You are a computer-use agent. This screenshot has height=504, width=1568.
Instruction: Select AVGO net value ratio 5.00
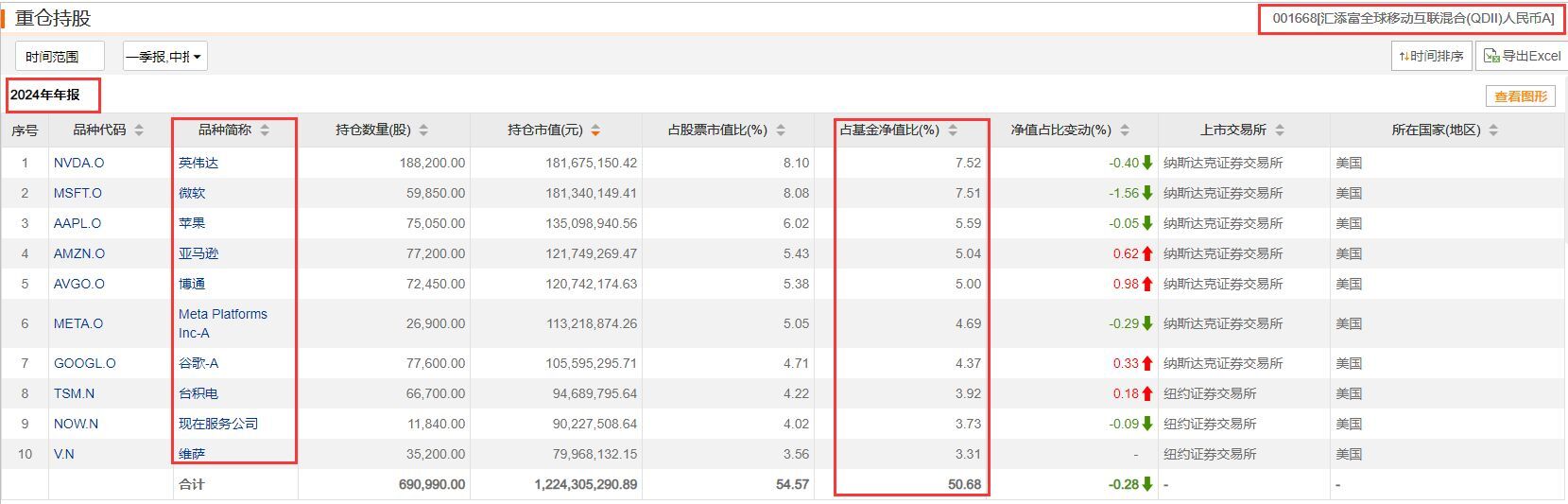(x=968, y=284)
